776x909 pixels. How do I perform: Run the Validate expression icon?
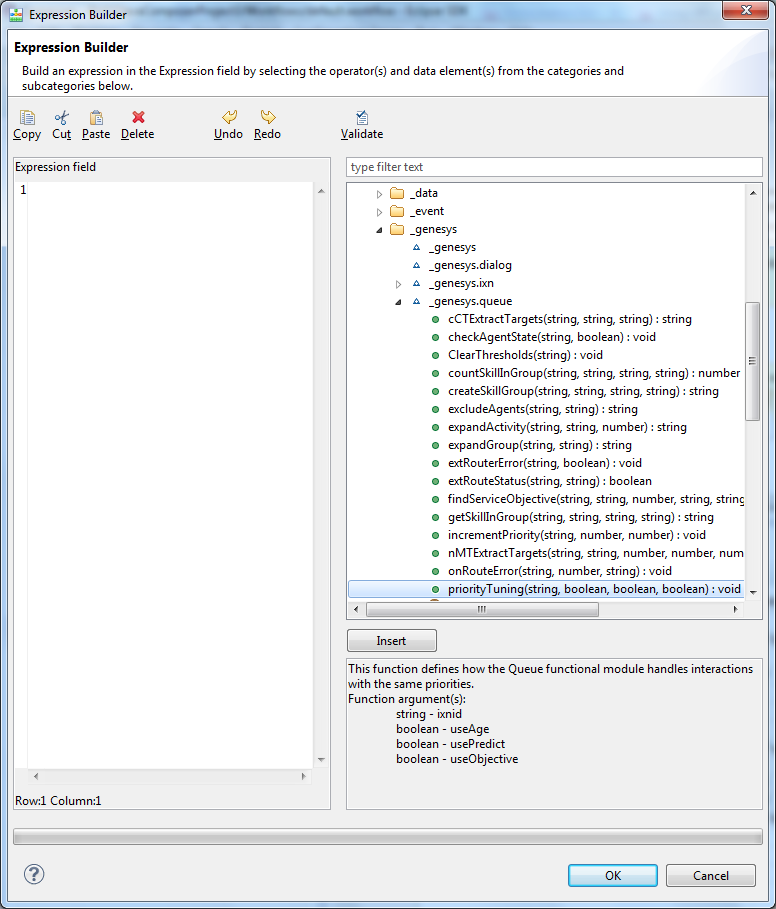click(361, 118)
